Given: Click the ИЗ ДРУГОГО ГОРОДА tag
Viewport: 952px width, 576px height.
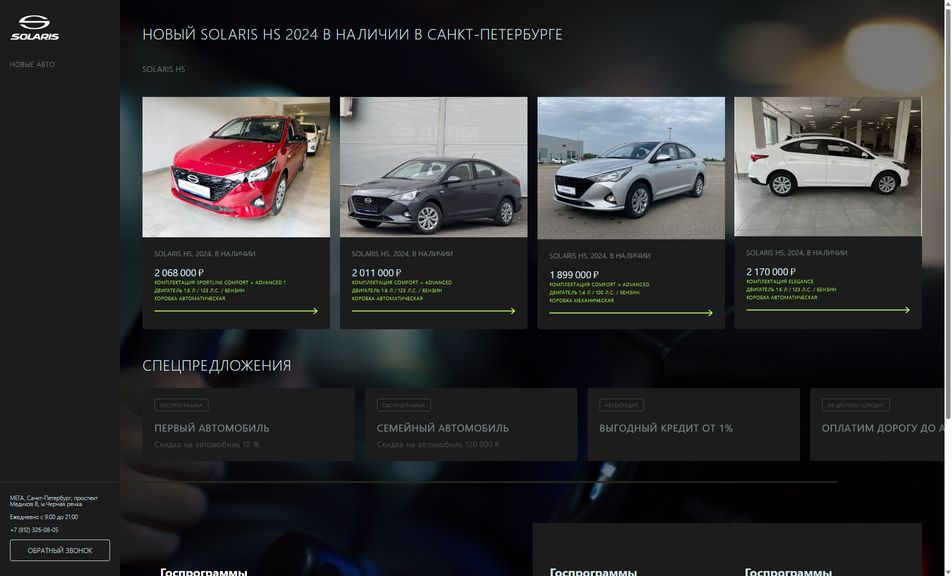Looking at the screenshot, I should tap(856, 405).
